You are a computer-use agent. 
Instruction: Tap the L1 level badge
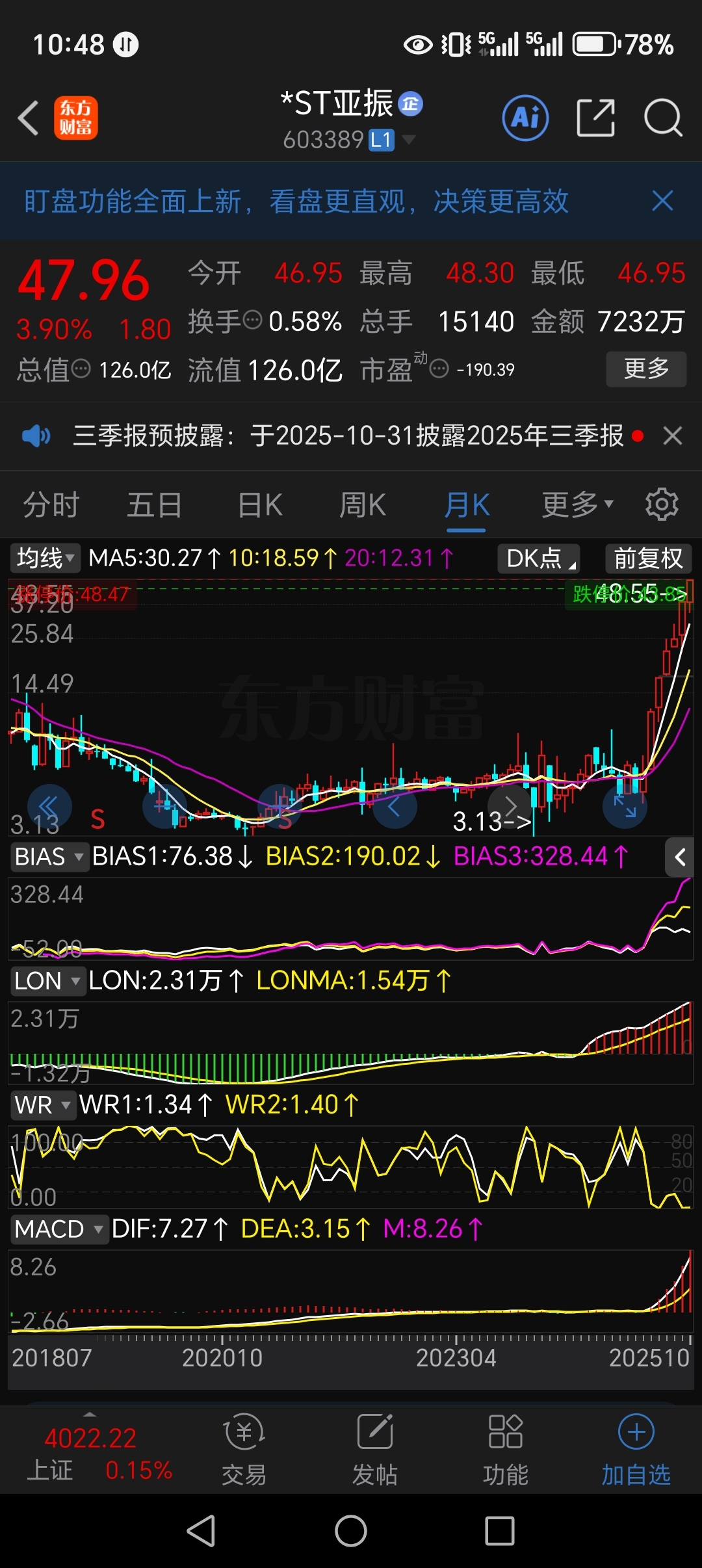tap(382, 140)
